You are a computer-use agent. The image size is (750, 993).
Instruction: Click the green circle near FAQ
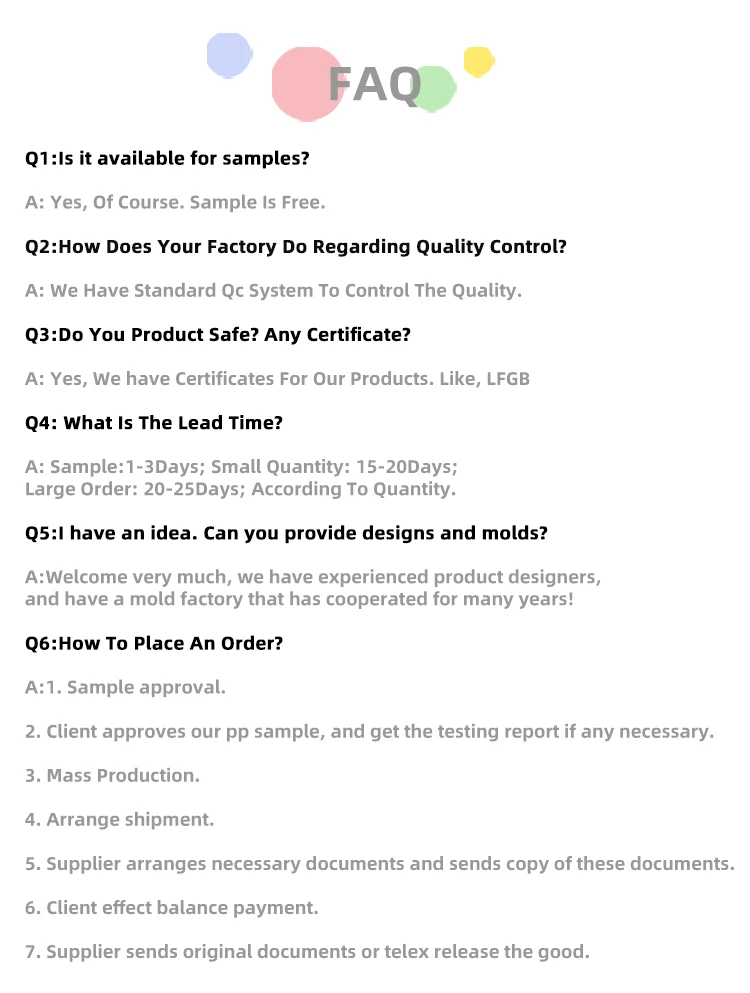[439, 90]
